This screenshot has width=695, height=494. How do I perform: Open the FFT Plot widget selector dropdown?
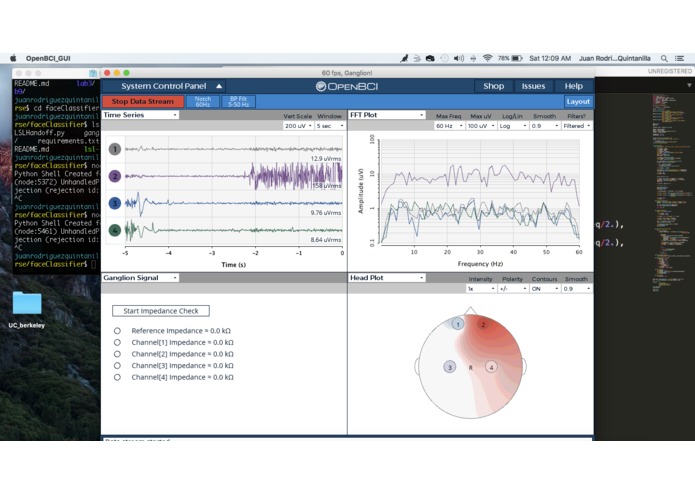[x=387, y=115]
